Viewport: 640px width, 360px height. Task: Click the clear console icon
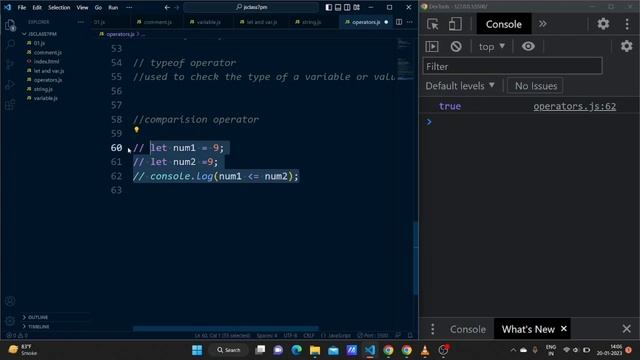(456, 47)
